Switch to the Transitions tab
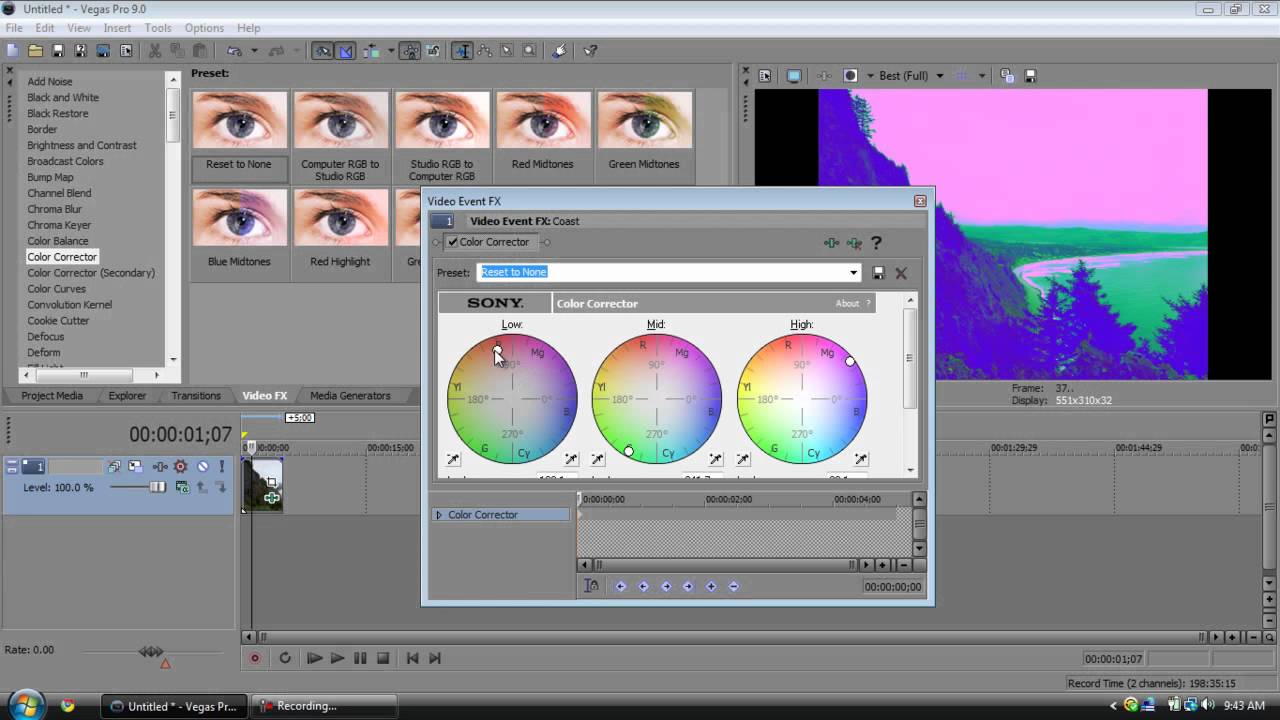 196,396
